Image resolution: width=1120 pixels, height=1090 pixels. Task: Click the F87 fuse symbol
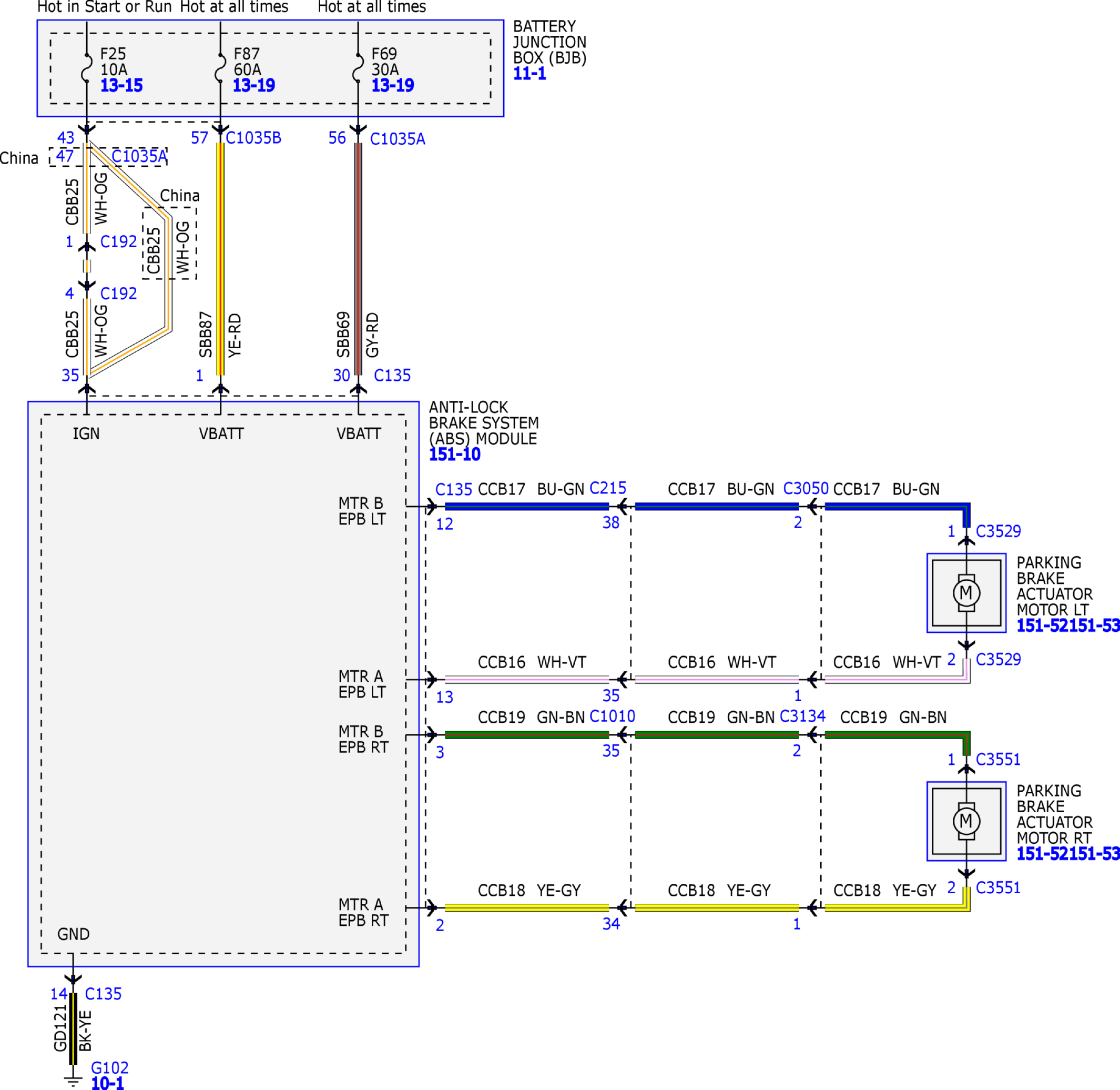220,67
